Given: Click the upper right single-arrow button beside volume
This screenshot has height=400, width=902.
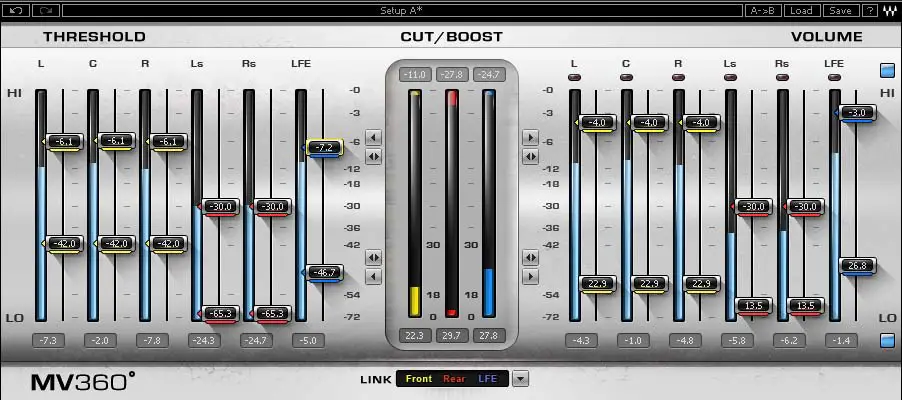Looking at the screenshot, I should click(530, 138).
